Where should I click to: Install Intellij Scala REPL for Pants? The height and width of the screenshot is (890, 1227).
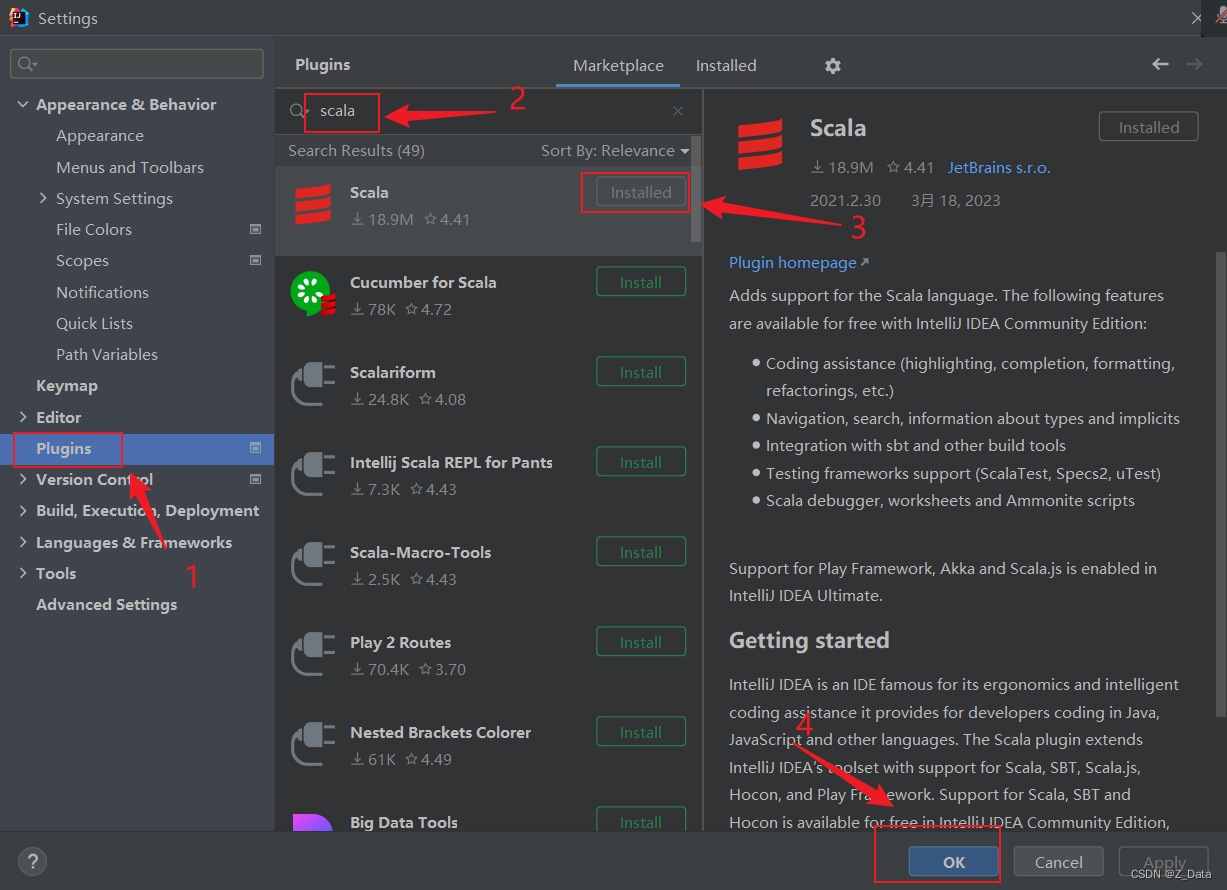[x=641, y=462]
